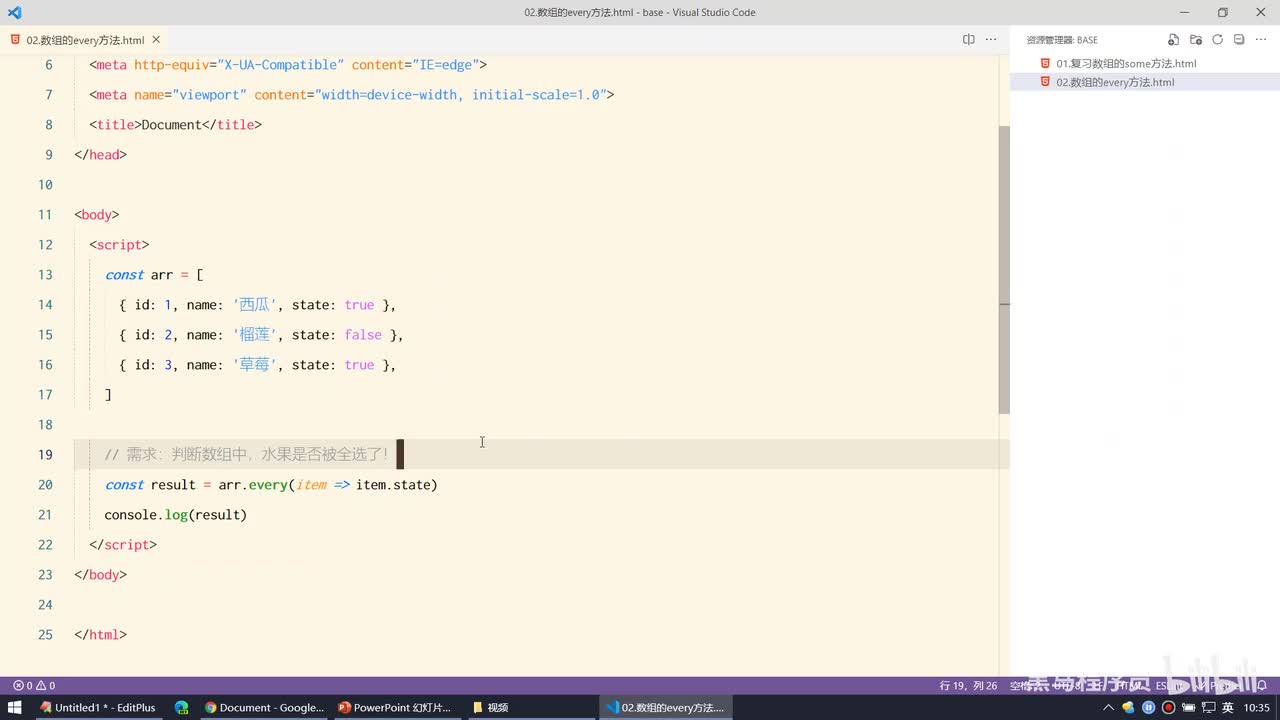Viewport: 1280px width, 720px height.
Task: Click the split editor icon
Action: pyautogui.click(x=969, y=40)
